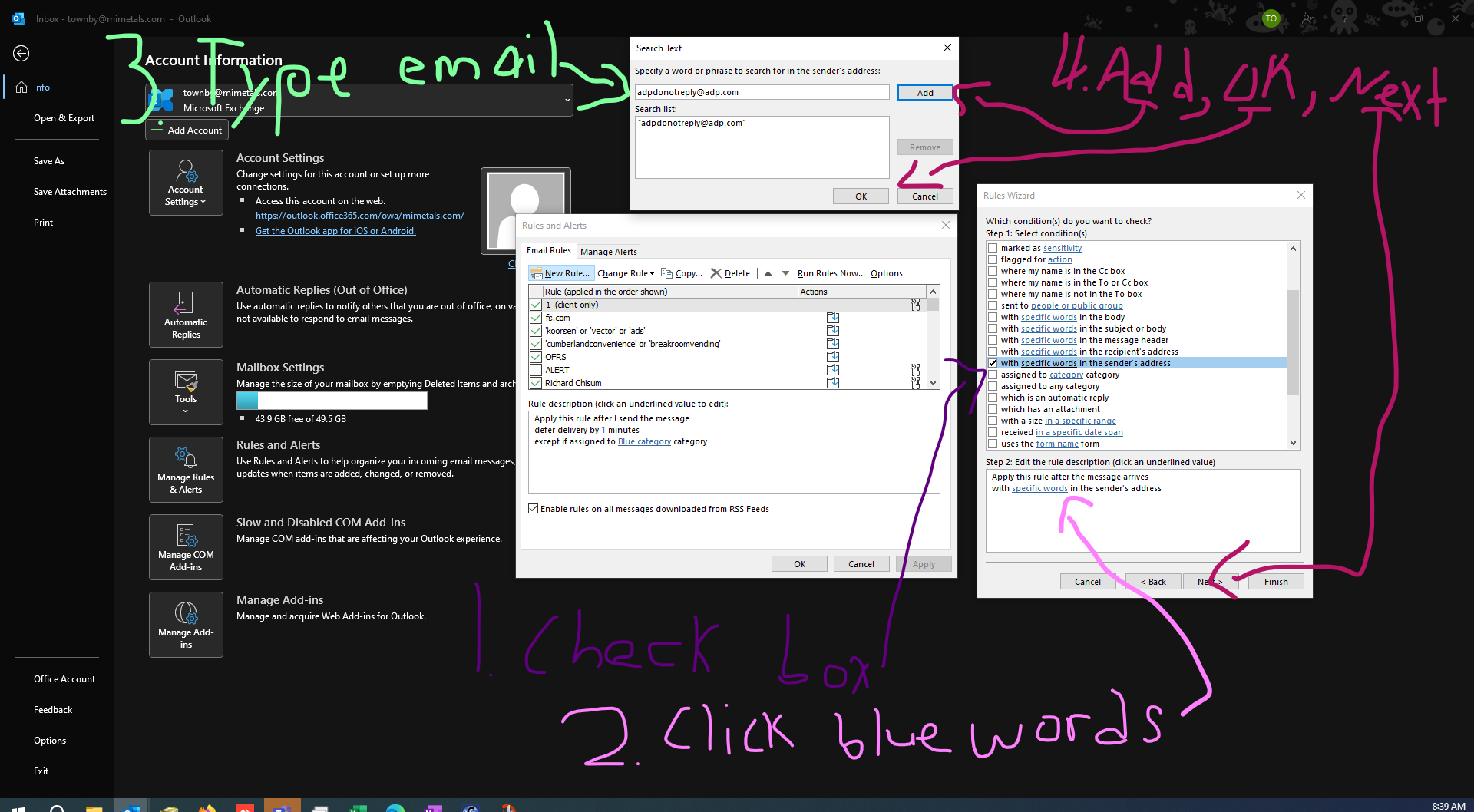Expand the Change Rule dropdown
1474x812 pixels.
coord(626,273)
